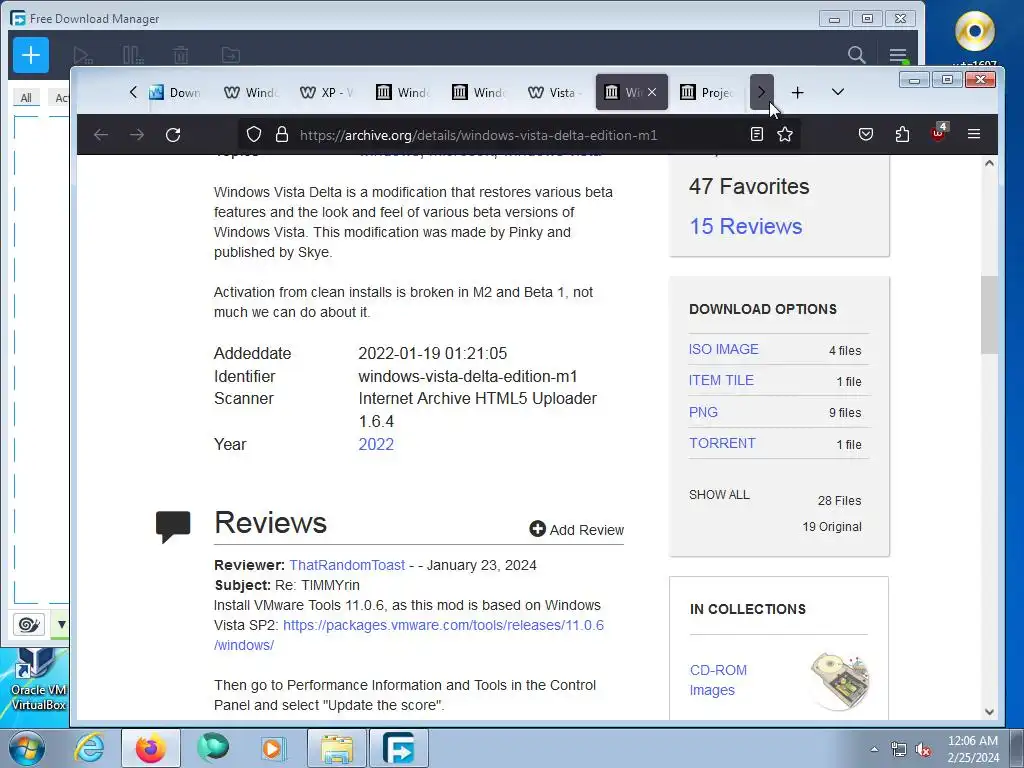Image resolution: width=1024 pixels, height=768 pixels.
Task: Click CD-ROM Images collection thumbnail
Action: (840, 680)
